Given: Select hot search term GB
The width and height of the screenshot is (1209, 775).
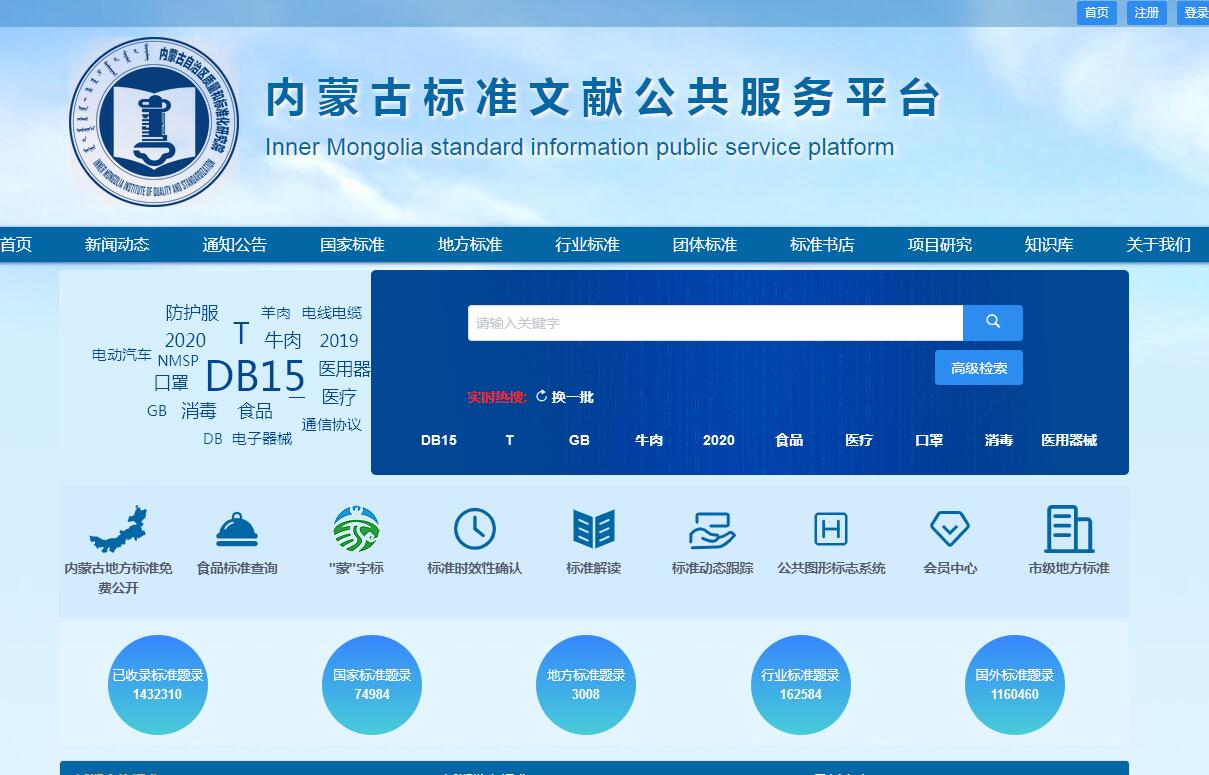Looking at the screenshot, I should pyautogui.click(x=579, y=440).
